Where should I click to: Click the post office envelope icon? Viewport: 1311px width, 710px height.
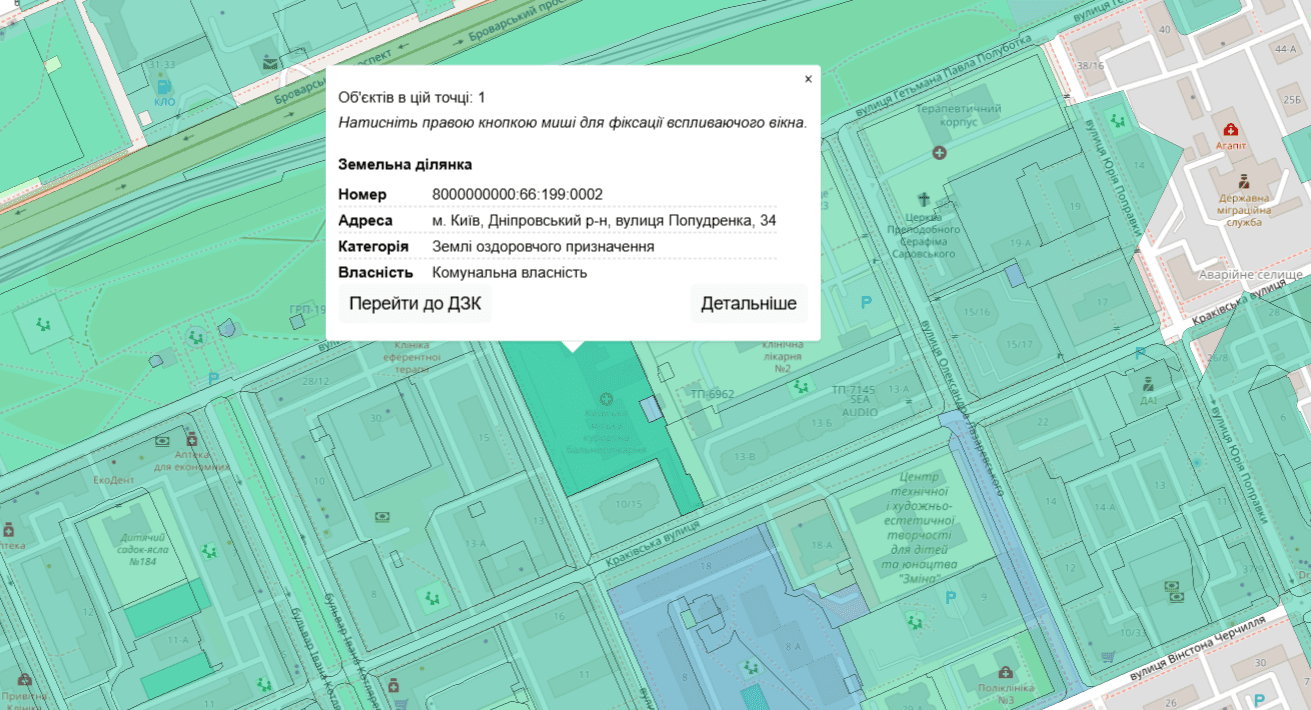[x=270, y=63]
